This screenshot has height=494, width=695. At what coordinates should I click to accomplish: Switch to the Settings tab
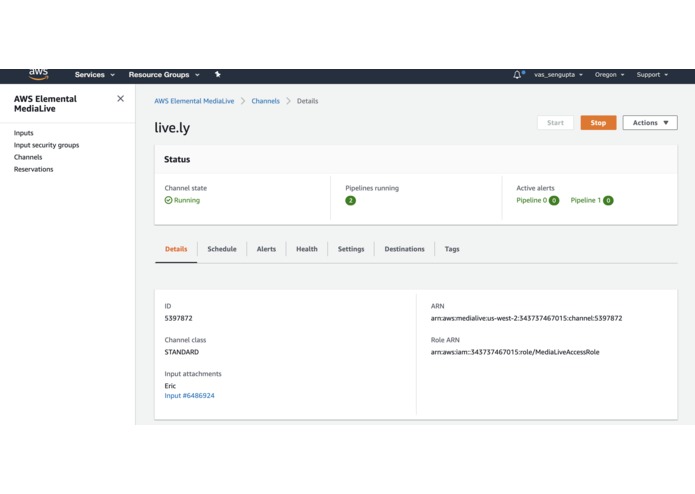click(x=351, y=249)
